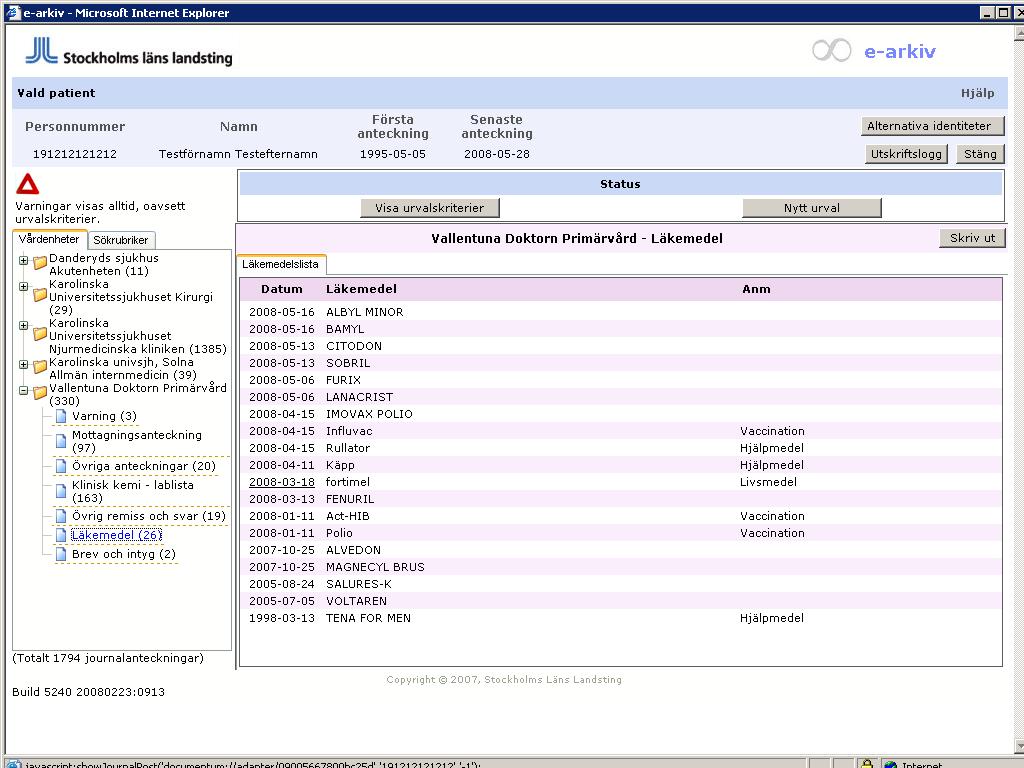Collapse the Vallentuna Doktorn Primärvård node
The height and width of the screenshot is (768, 1024).
(24, 391)
